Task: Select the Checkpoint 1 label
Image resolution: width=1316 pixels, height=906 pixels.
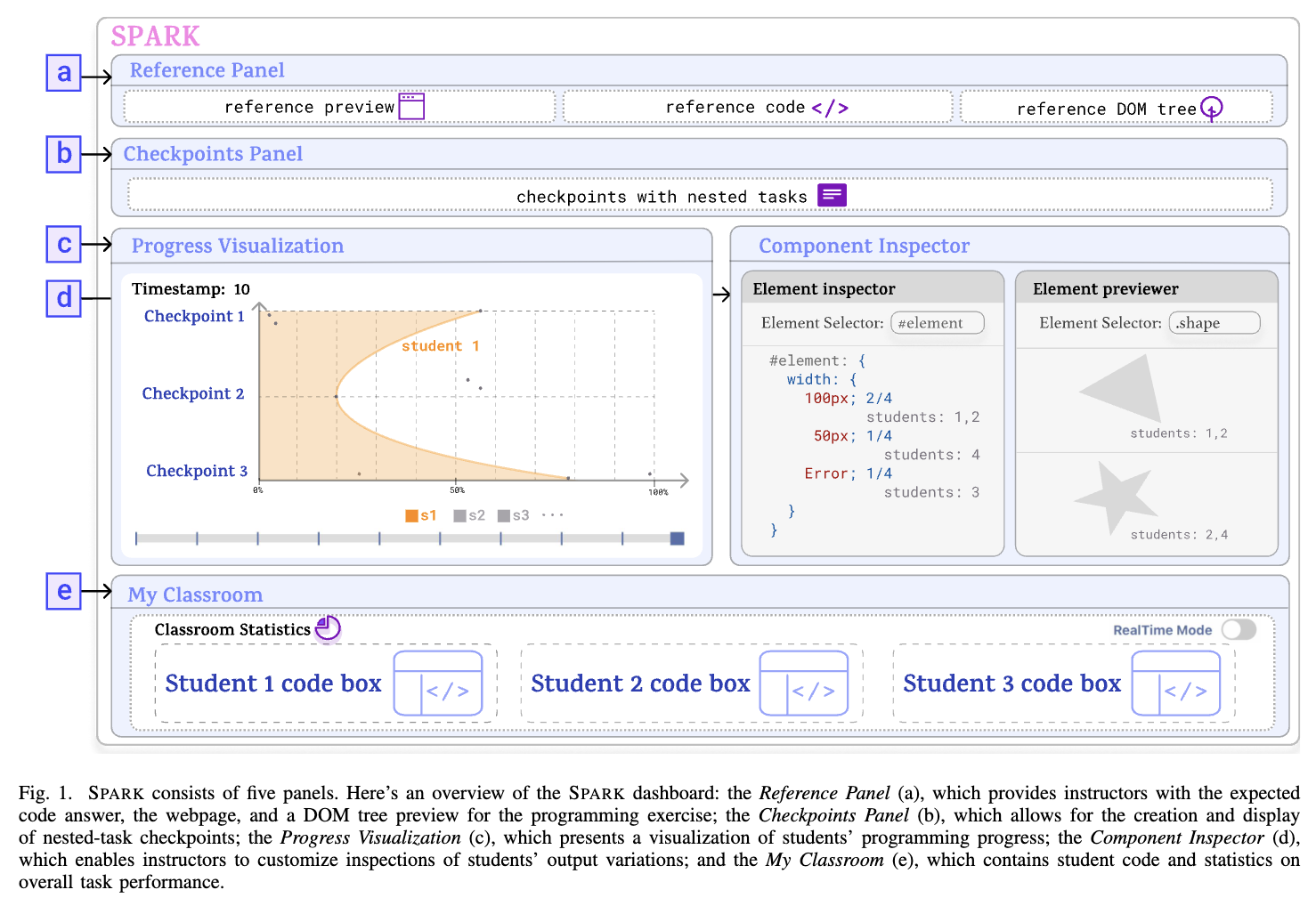Action: pyautogui.click(x=194, y=316)
